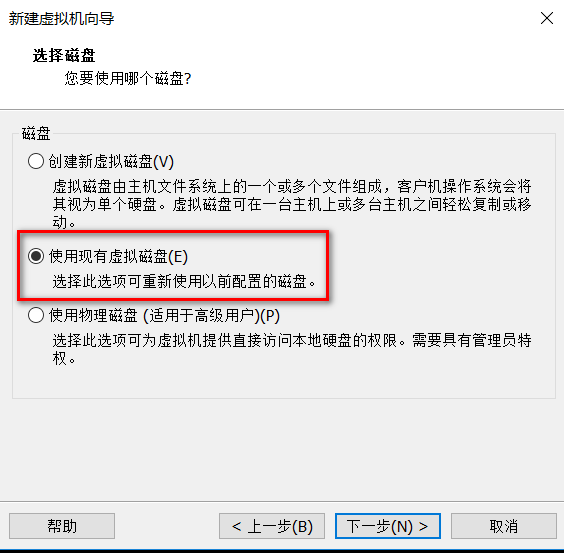Click the description about 直接访问本地硬盘的权限
This screenshot has height=553, width=564.
pyautogui.click(x=292, y=349)
